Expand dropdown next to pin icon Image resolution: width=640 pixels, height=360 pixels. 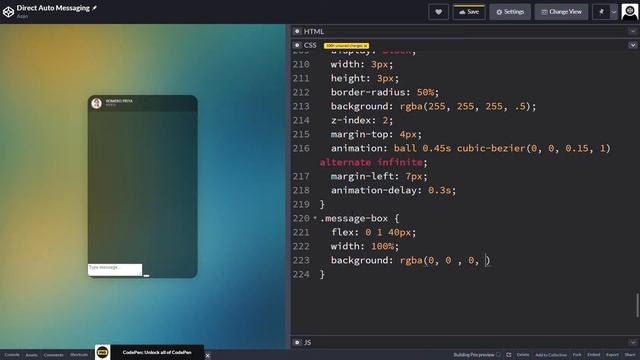click(613, 12)
